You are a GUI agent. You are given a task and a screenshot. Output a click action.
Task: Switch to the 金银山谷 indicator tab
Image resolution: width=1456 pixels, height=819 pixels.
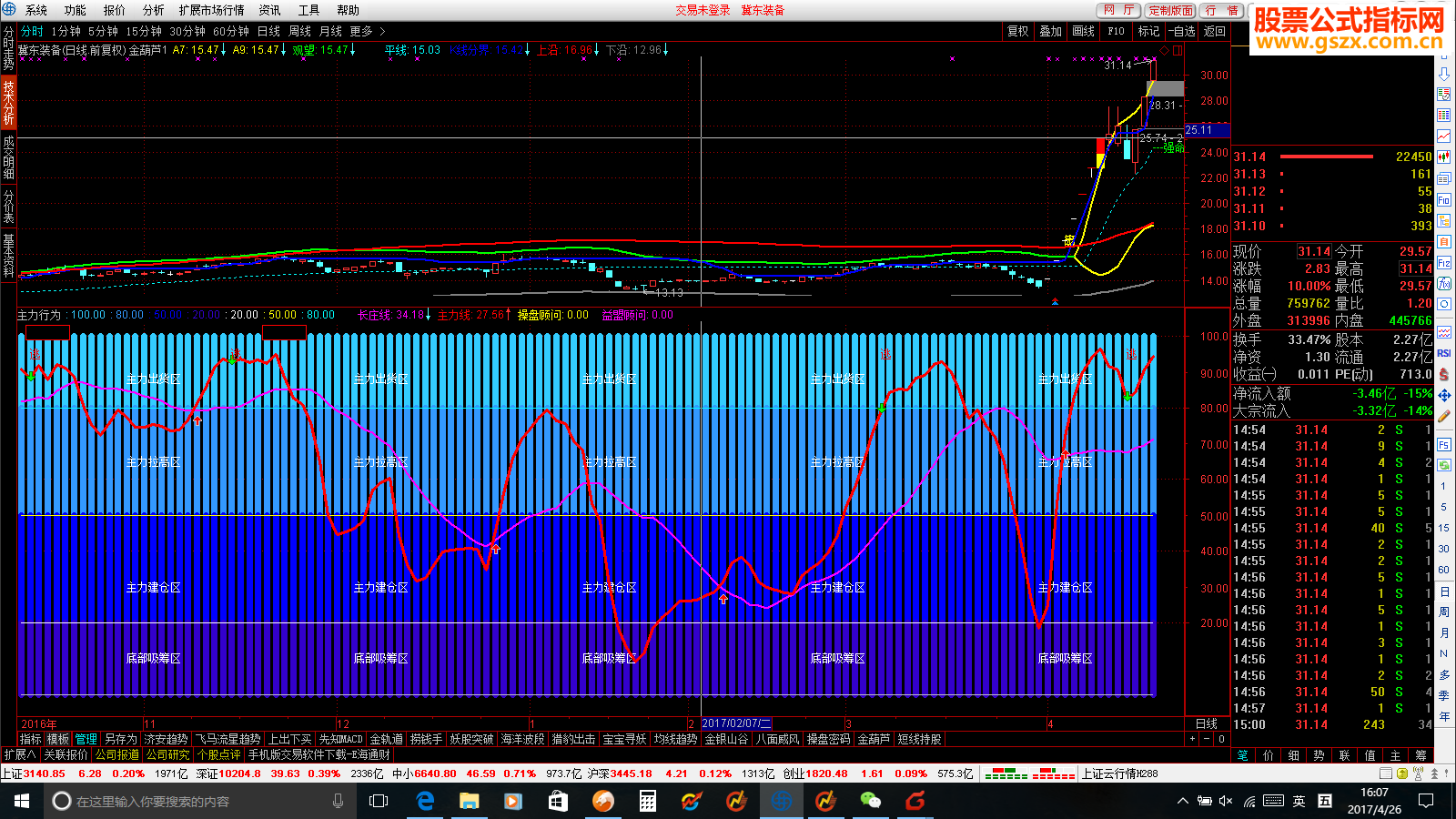(726, 739)
